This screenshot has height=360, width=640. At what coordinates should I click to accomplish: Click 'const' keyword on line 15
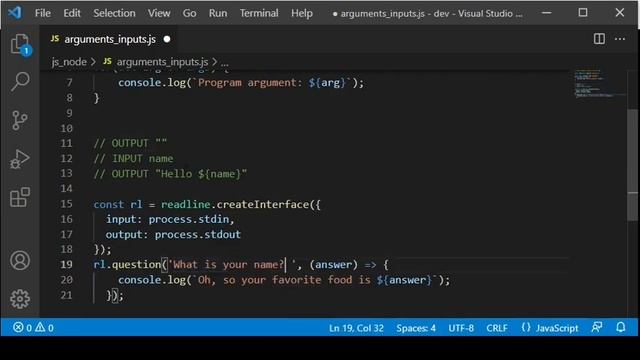tap(109, 204)
